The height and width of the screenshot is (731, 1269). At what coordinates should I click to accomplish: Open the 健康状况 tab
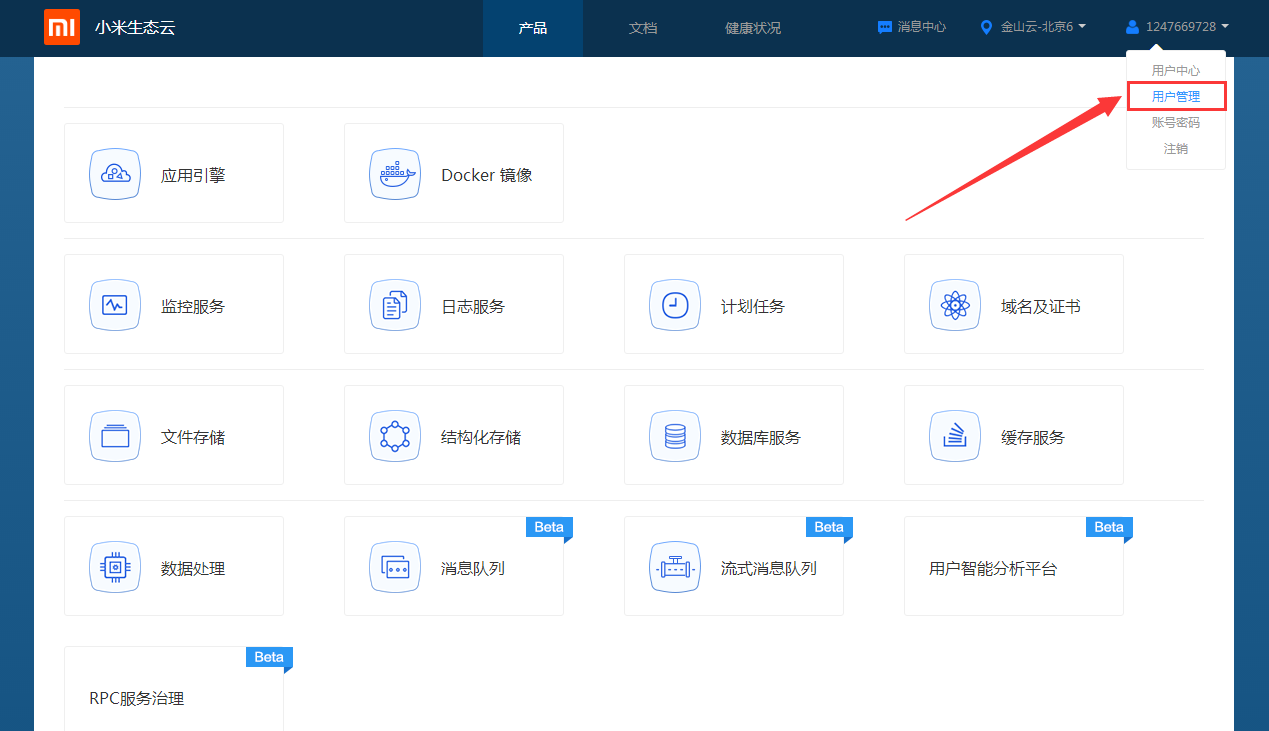[753, 28]
